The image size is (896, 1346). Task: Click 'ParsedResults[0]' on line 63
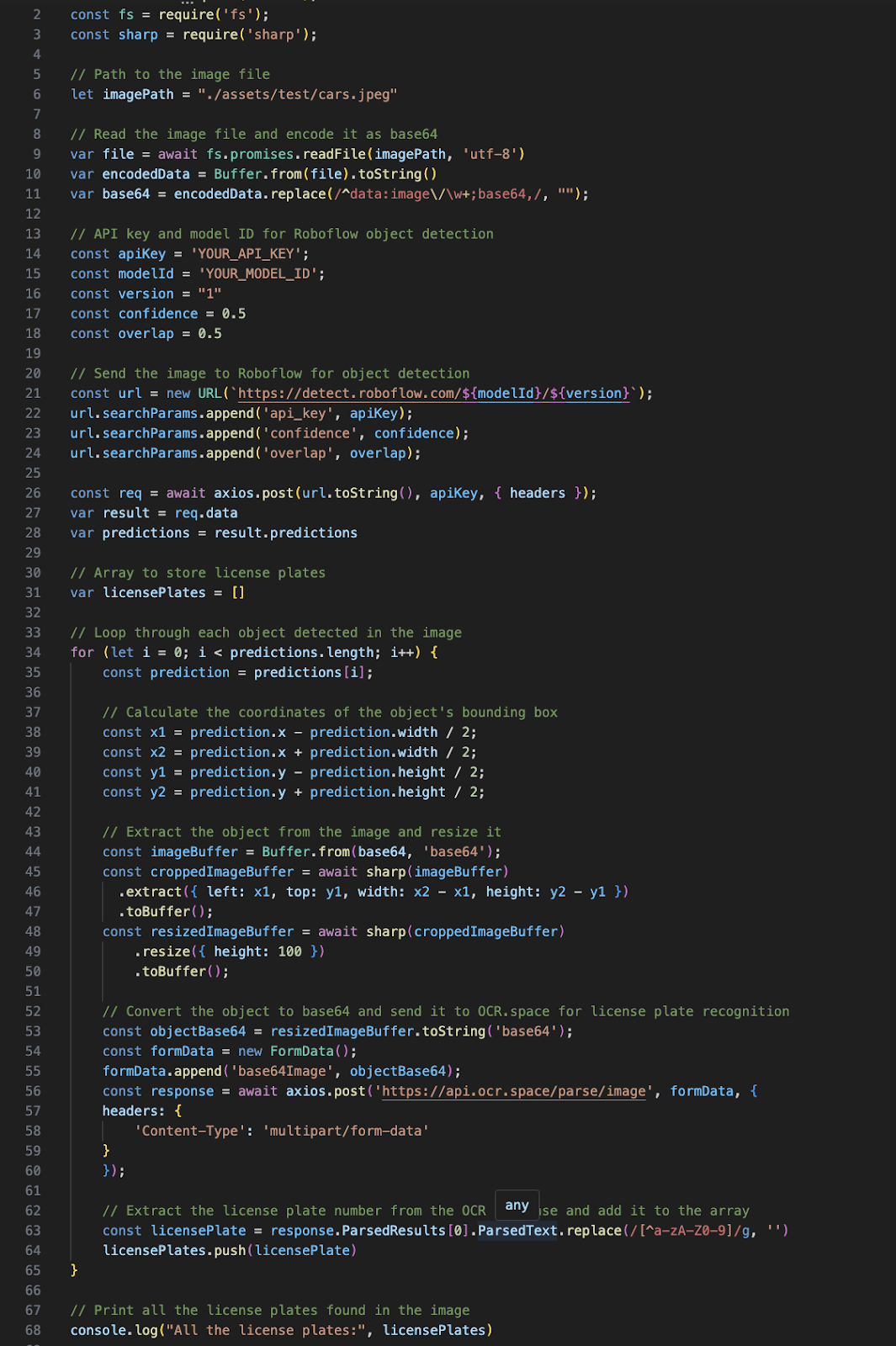[406, 1231]
